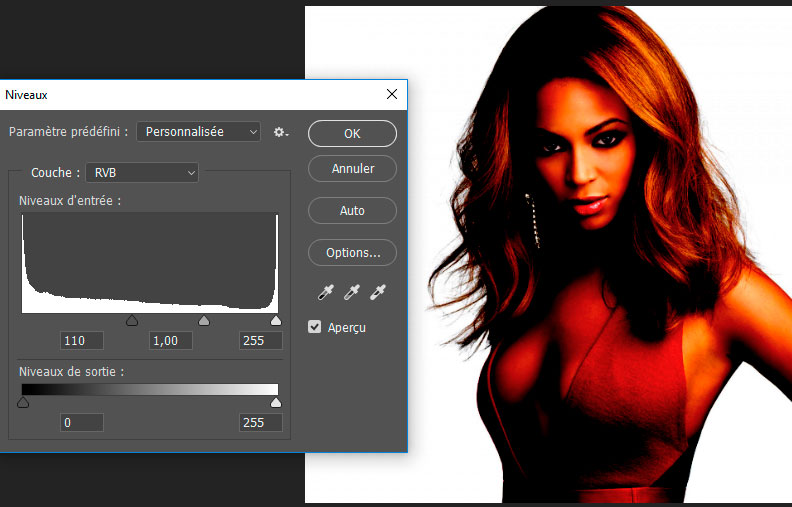The height and width of the screenshot is (507, 792).
Task: Select the white point eyedropper
Action: (x=377, y=293)
